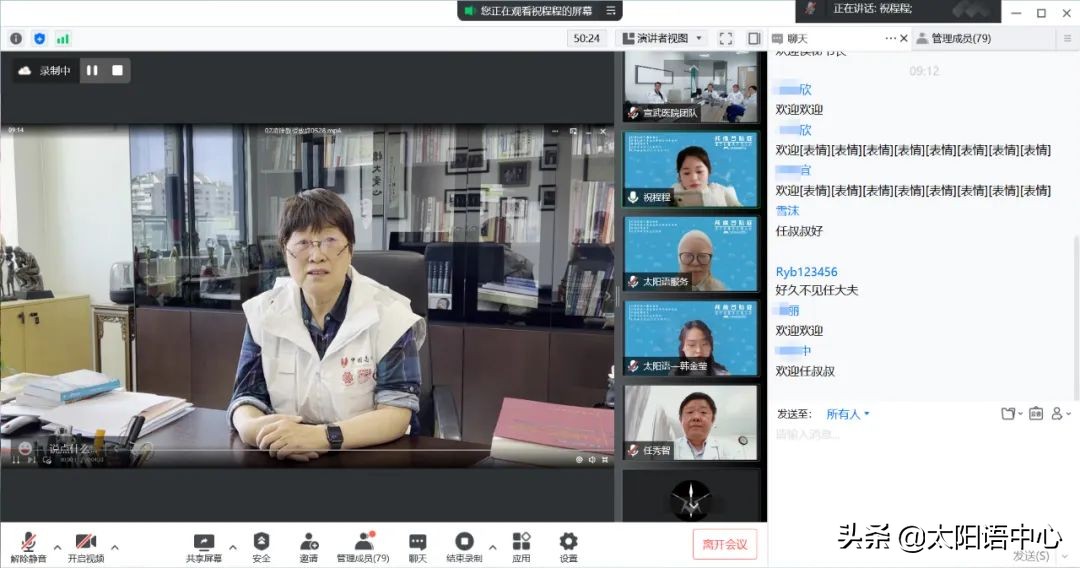Stop the cloud recording with square button
1080x568 pixels.
117,71
